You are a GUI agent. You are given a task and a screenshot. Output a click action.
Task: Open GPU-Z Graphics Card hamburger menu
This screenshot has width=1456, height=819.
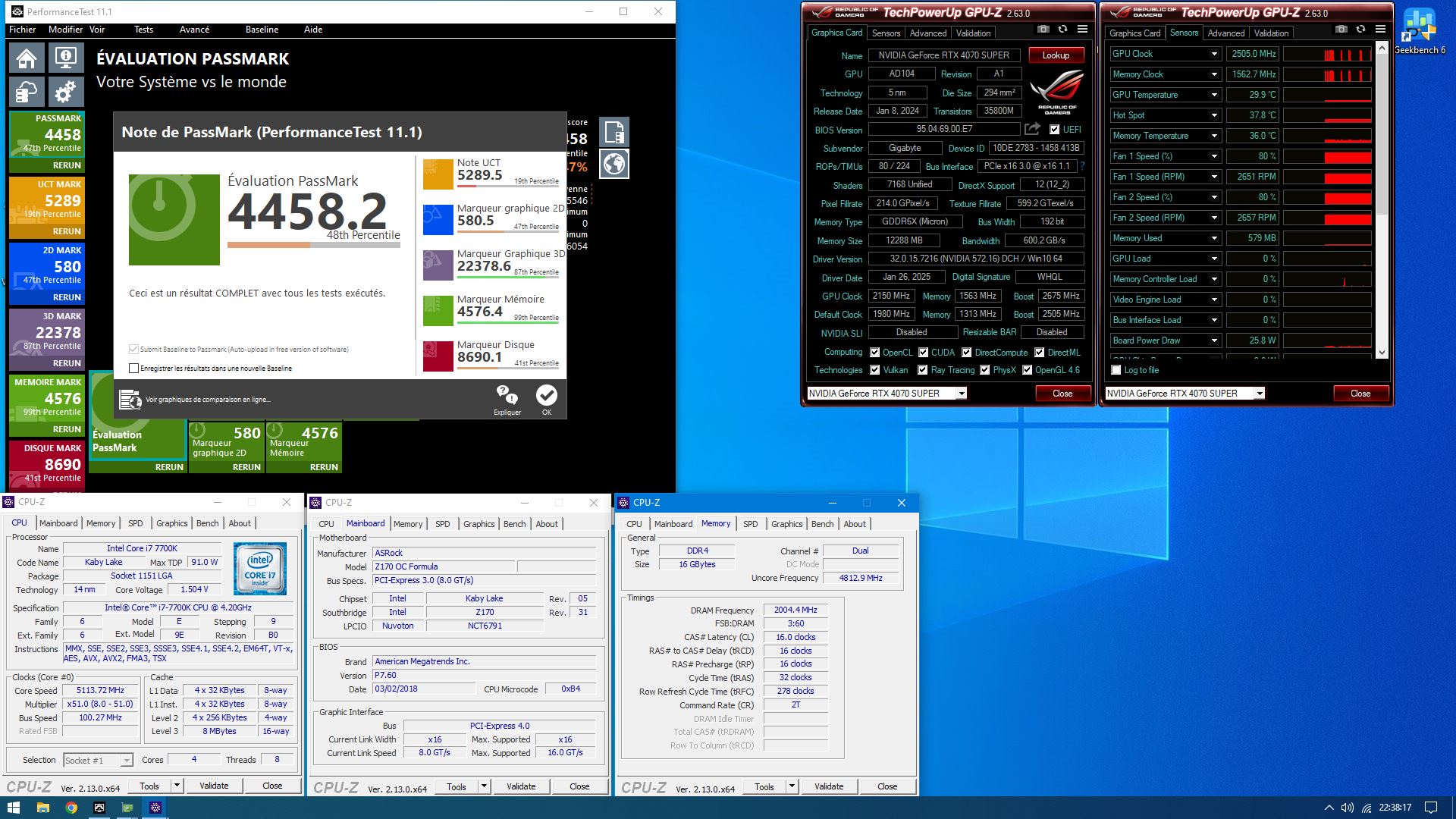point(1082,30)
